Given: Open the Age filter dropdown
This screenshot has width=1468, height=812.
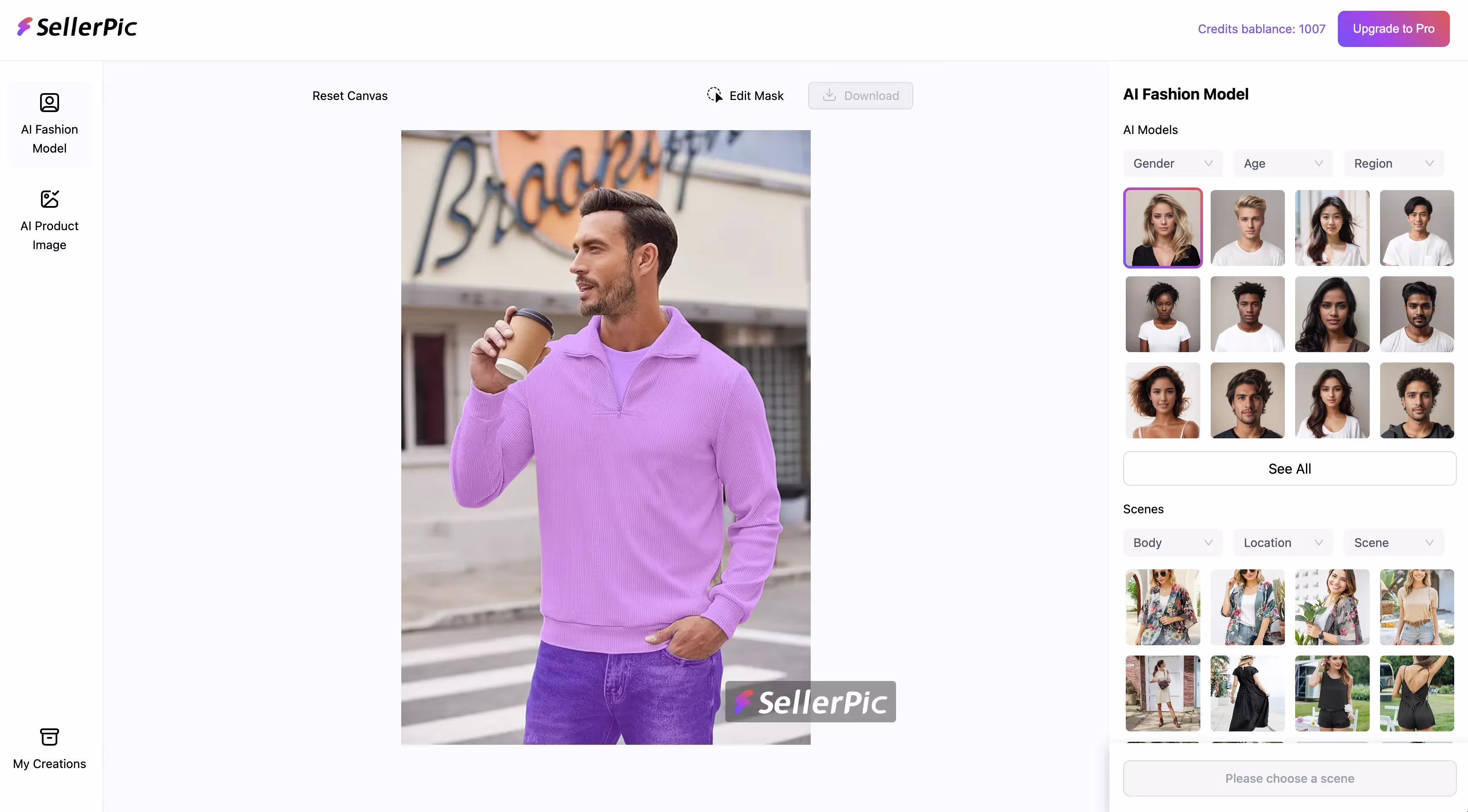Looking at the screenshot, I should [1283, 163].
